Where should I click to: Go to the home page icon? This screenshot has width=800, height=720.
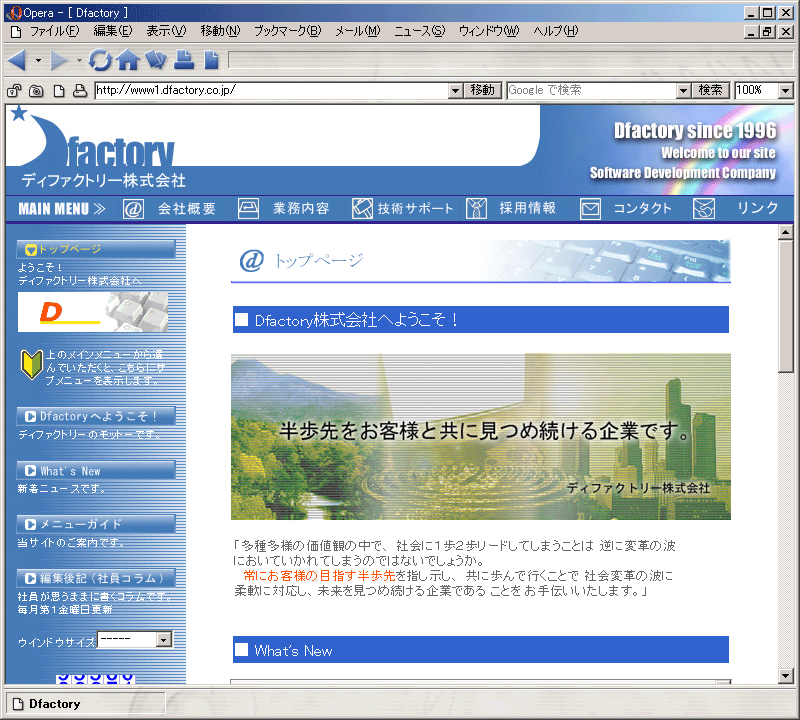coord(128,60)
